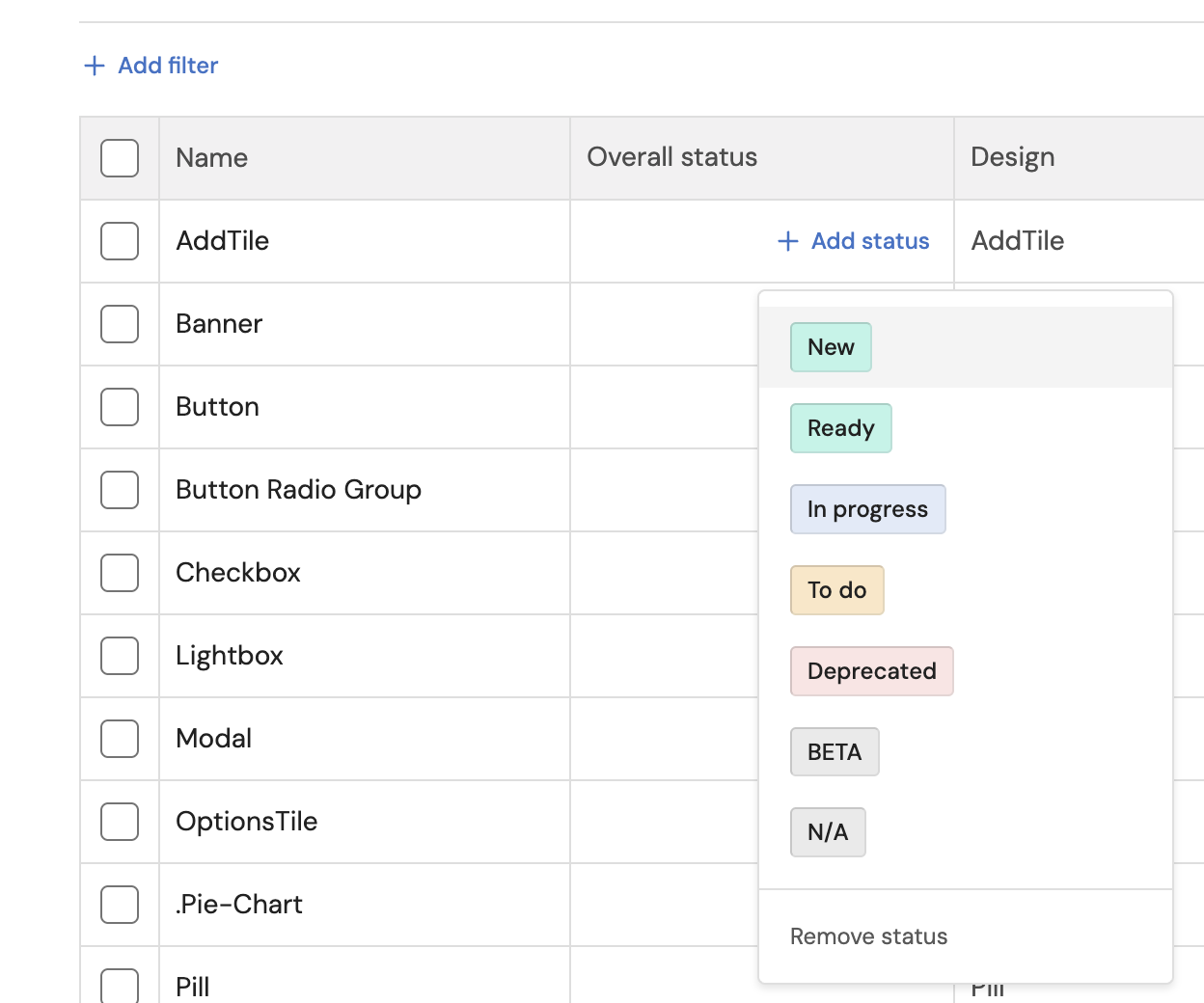The height and width of the screenshot is (1003, 1204).
Task: Open the Add status dropdown for AddTile
Action: coord(869,241)
